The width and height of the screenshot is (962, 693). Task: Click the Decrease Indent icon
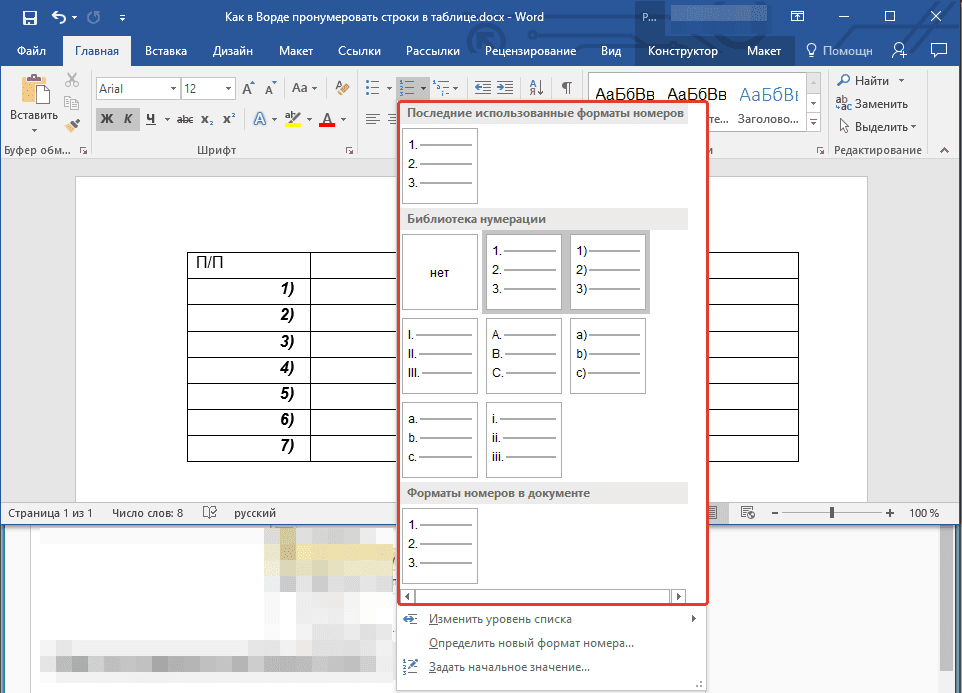[x=482, y=88]
